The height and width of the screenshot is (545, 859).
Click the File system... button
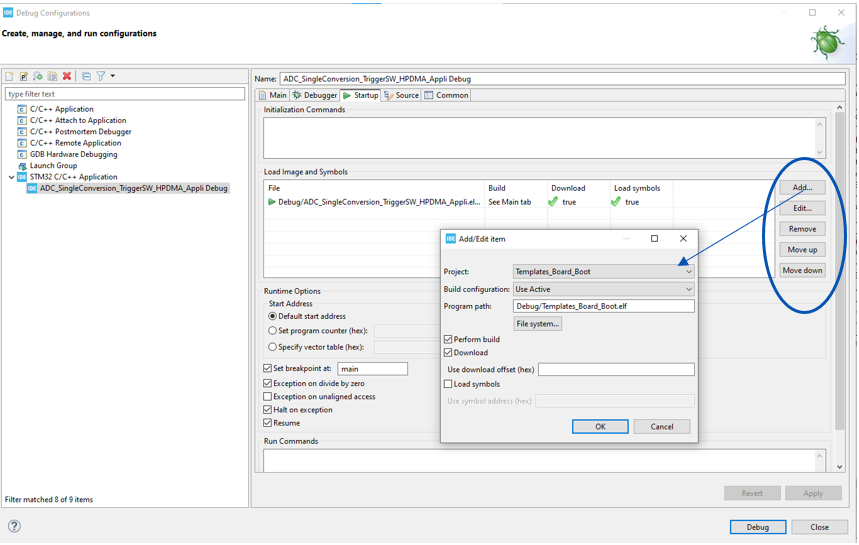[x=537, y=324]
